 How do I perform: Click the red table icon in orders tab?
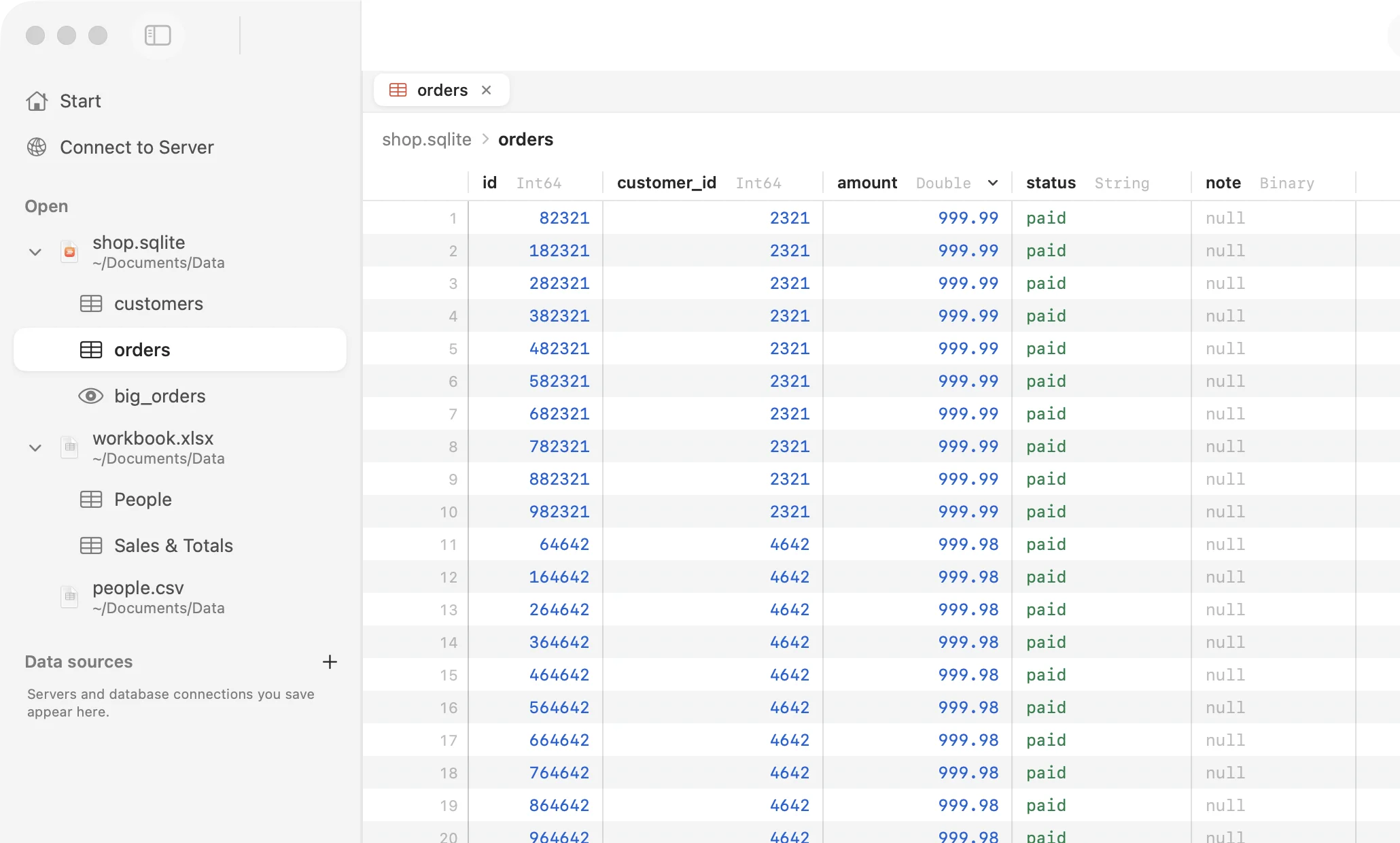tap(398, 90)
